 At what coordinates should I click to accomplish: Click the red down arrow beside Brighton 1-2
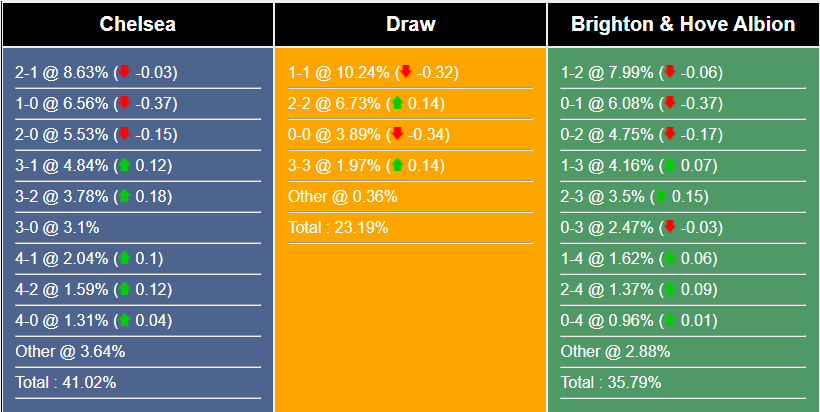(670, 72)
